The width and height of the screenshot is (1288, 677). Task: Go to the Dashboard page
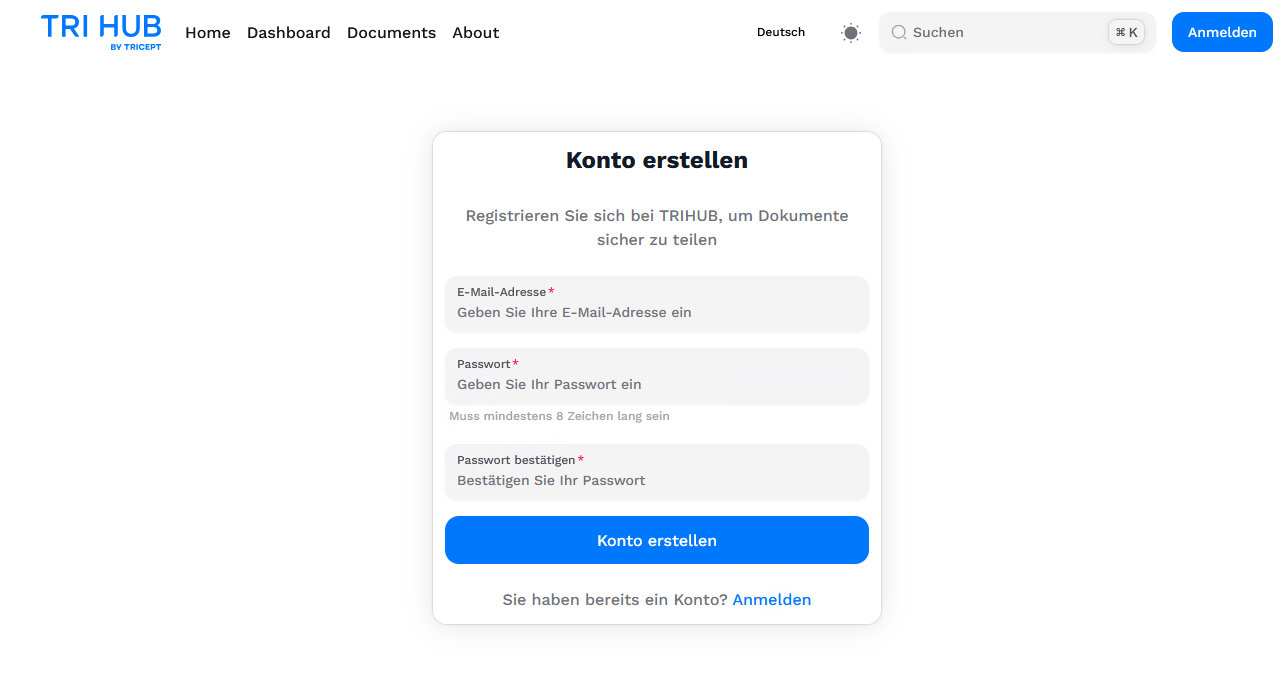(289, 32)
